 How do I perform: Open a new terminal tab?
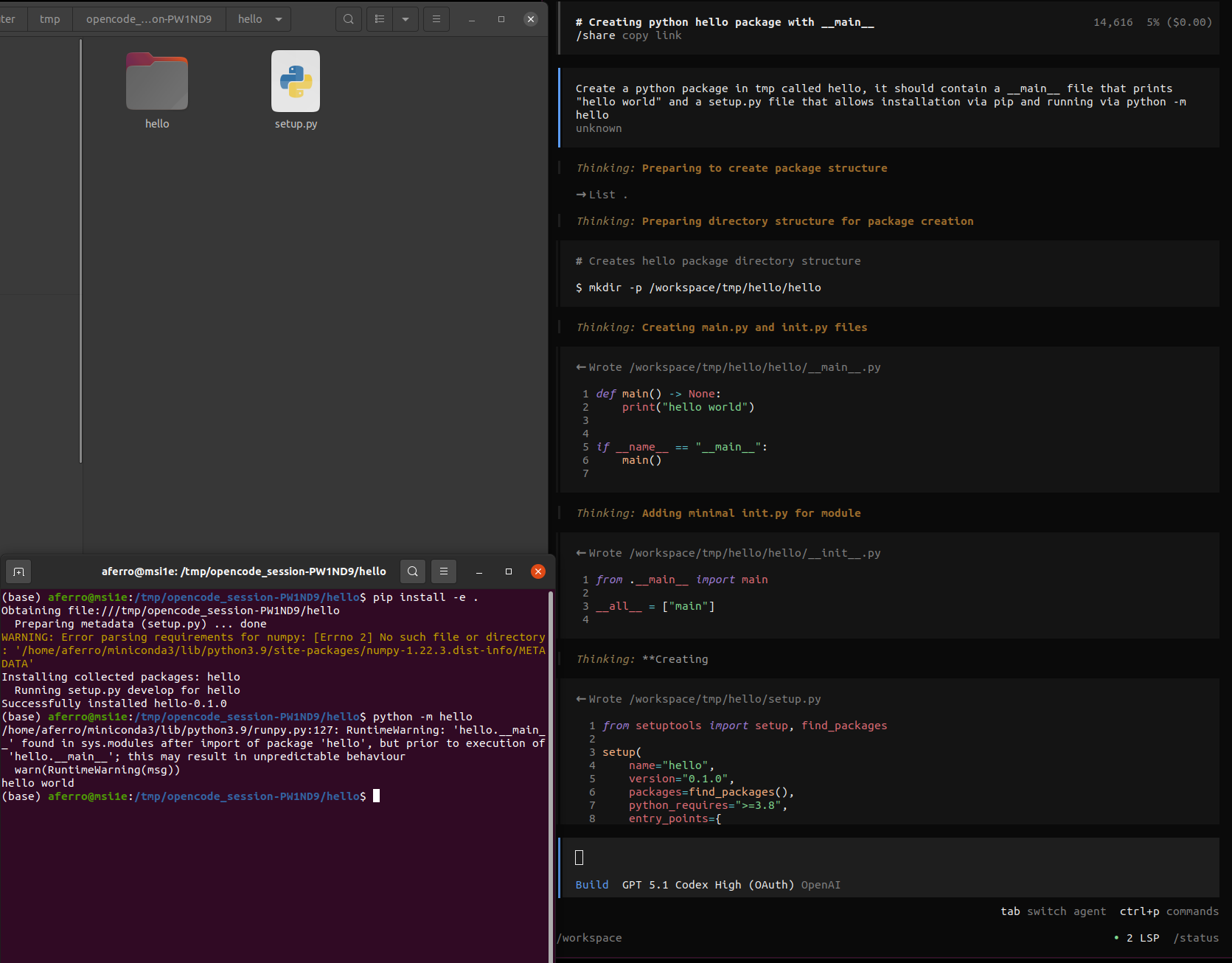(19, 571)
